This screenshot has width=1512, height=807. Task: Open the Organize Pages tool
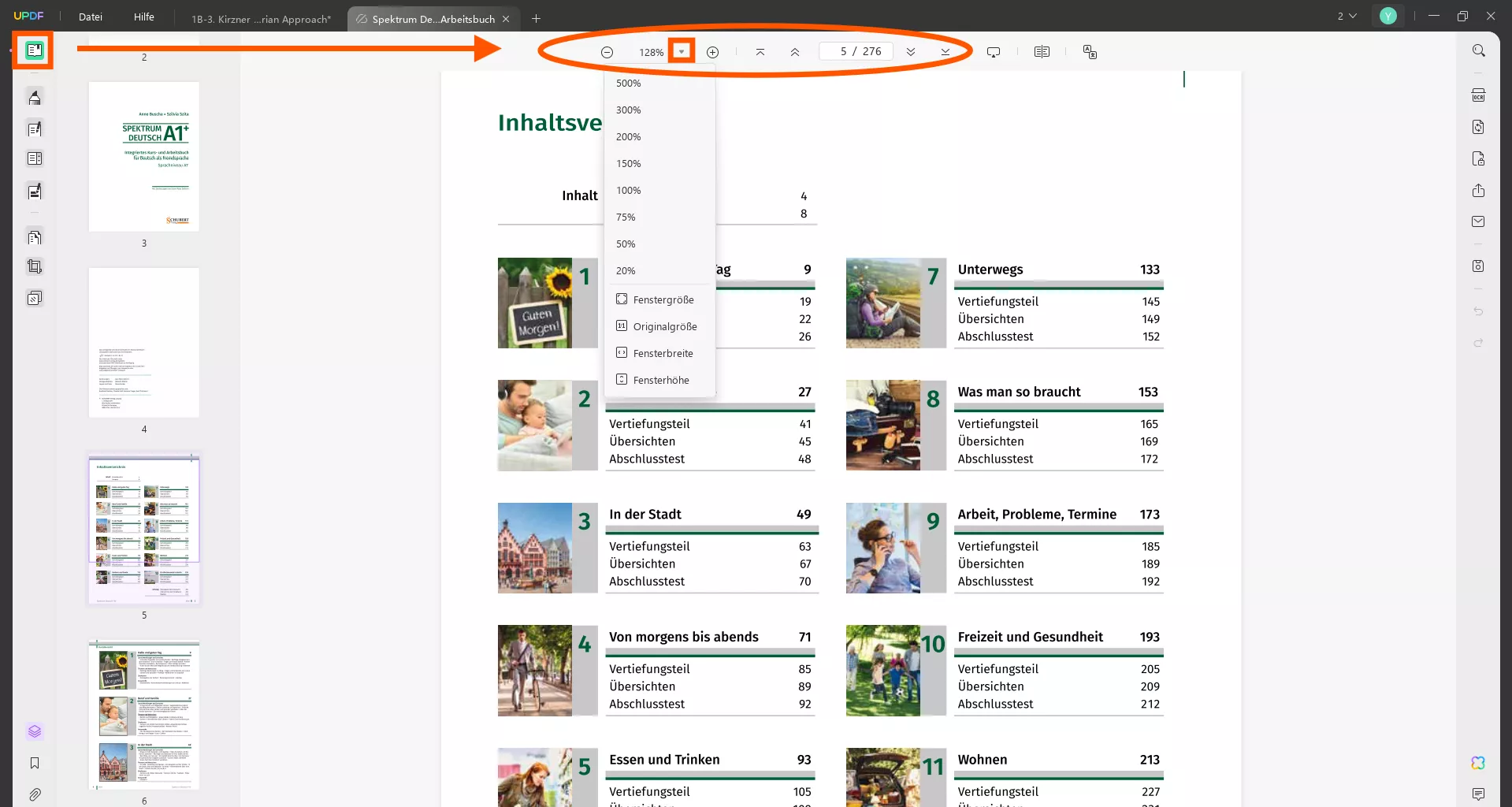click(x=35, y=236)
